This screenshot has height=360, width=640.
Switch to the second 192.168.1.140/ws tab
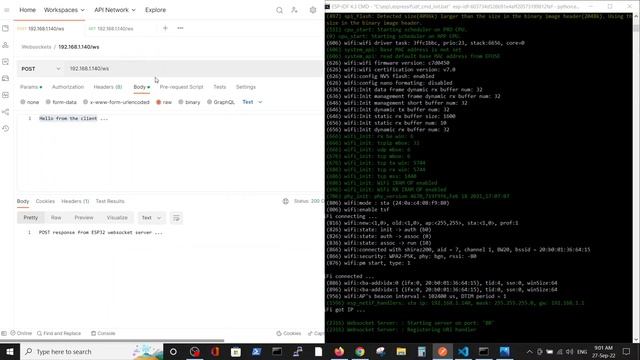(111, 29)
